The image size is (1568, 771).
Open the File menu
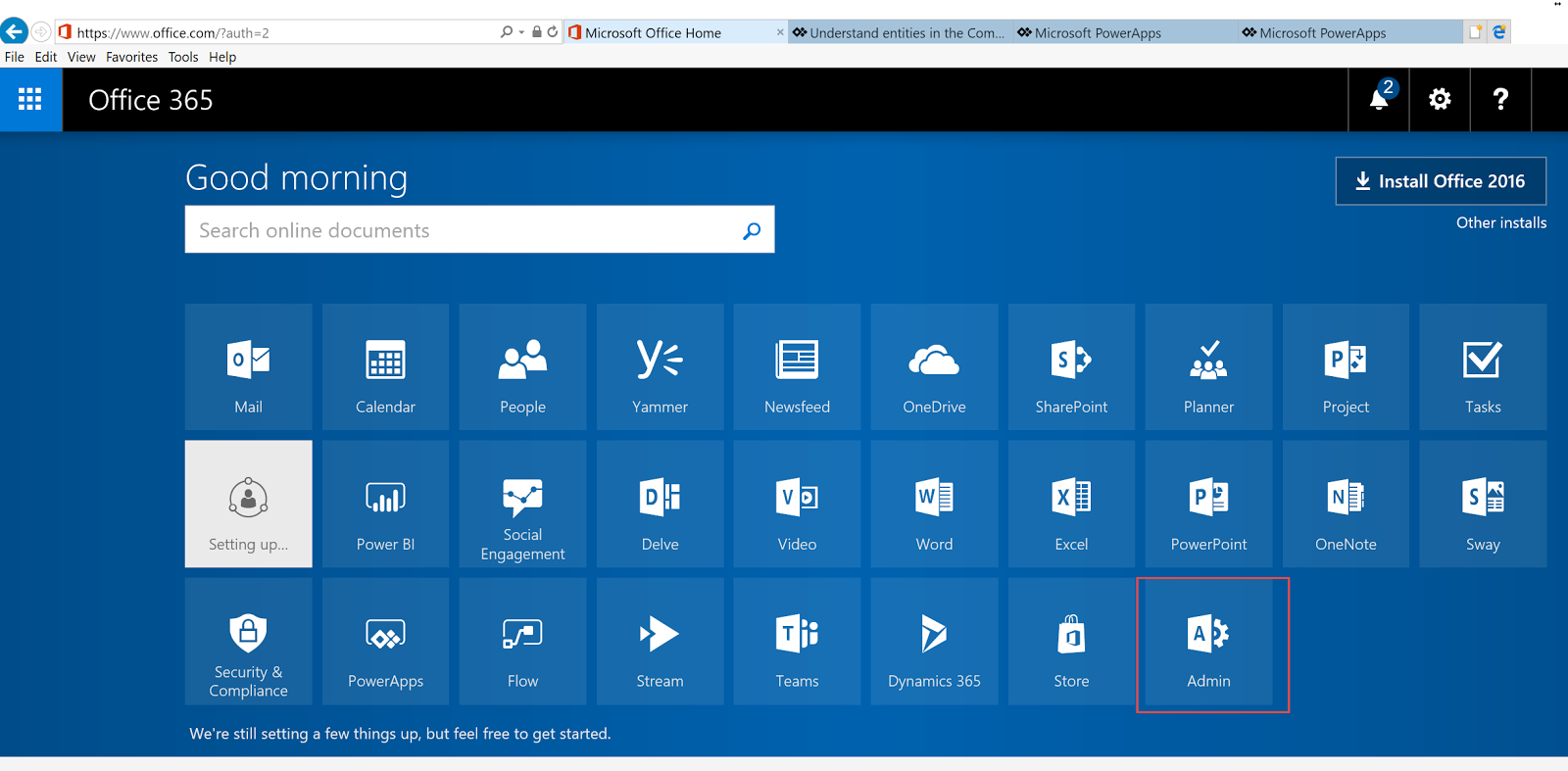pos(15,57)
